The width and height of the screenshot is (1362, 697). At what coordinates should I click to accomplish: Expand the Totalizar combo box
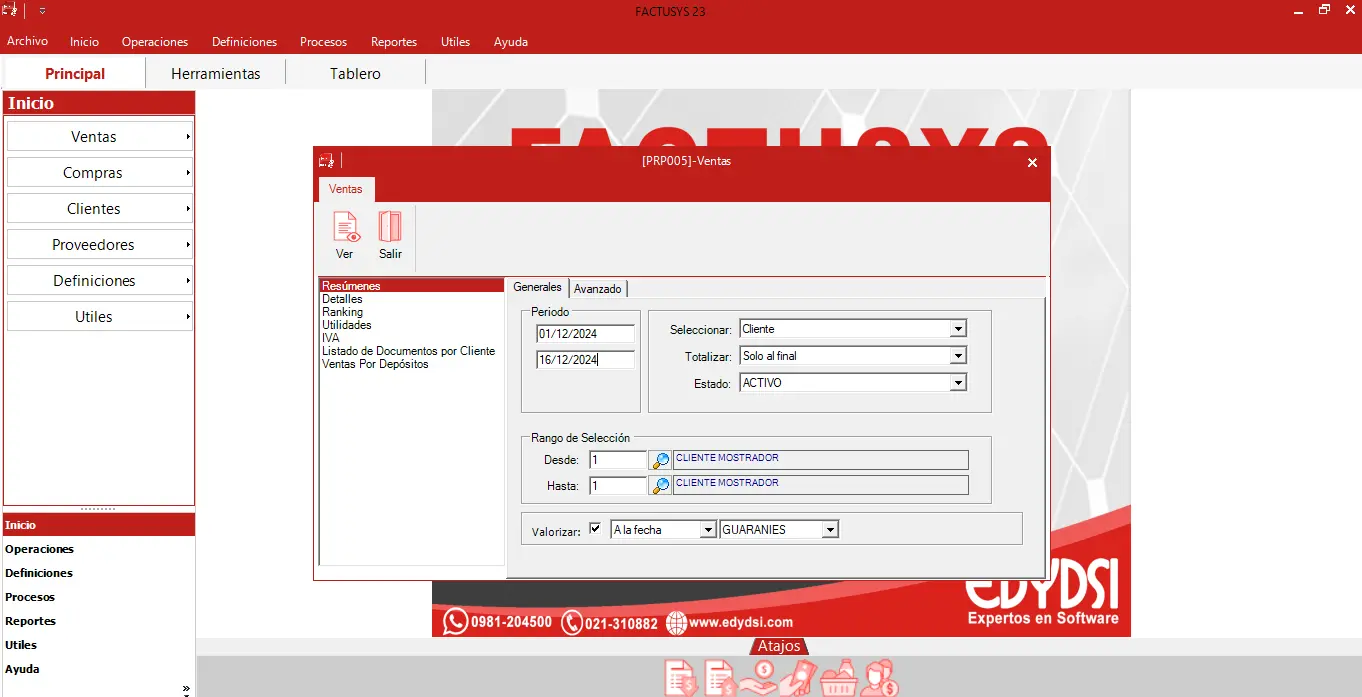[x=958, y=356]
